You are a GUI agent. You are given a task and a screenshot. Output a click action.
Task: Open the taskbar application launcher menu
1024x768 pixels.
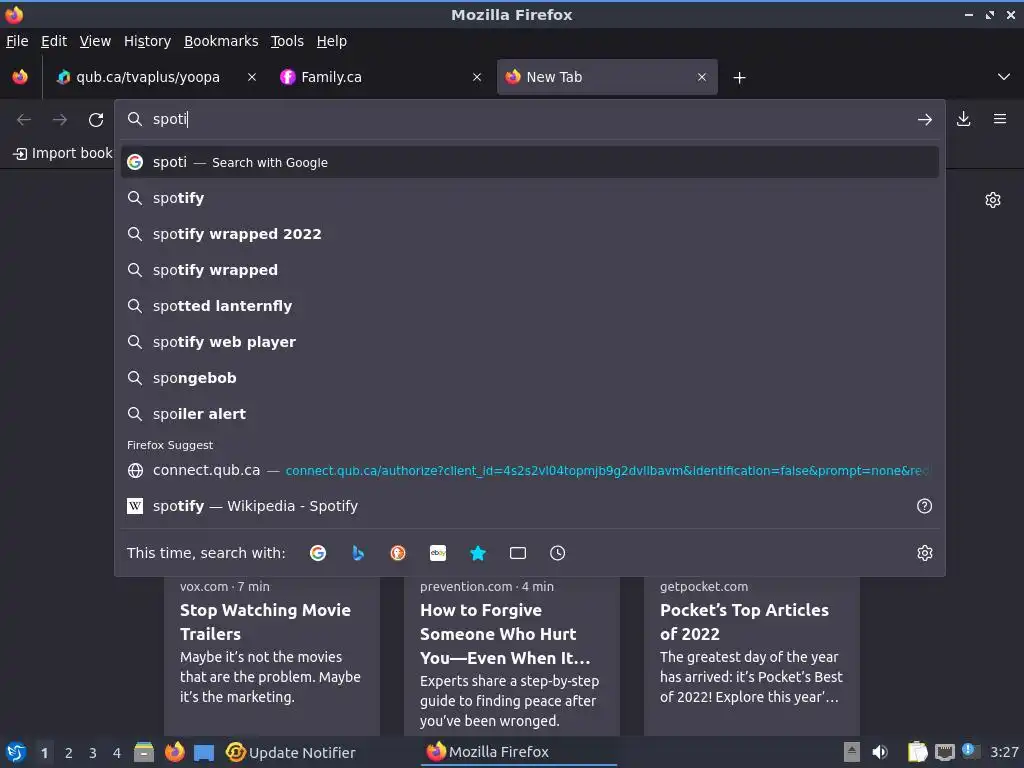(16, 752)
